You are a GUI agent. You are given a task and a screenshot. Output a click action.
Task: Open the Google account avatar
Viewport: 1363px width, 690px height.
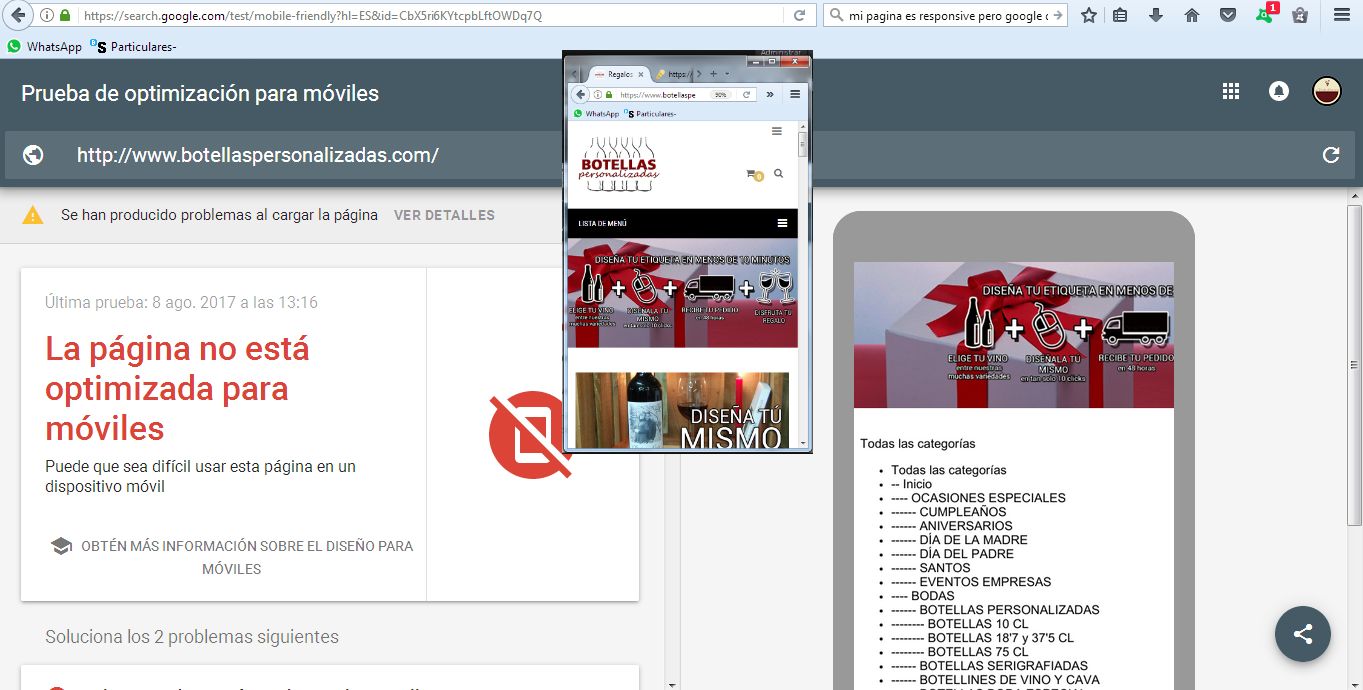(1327, 92)
